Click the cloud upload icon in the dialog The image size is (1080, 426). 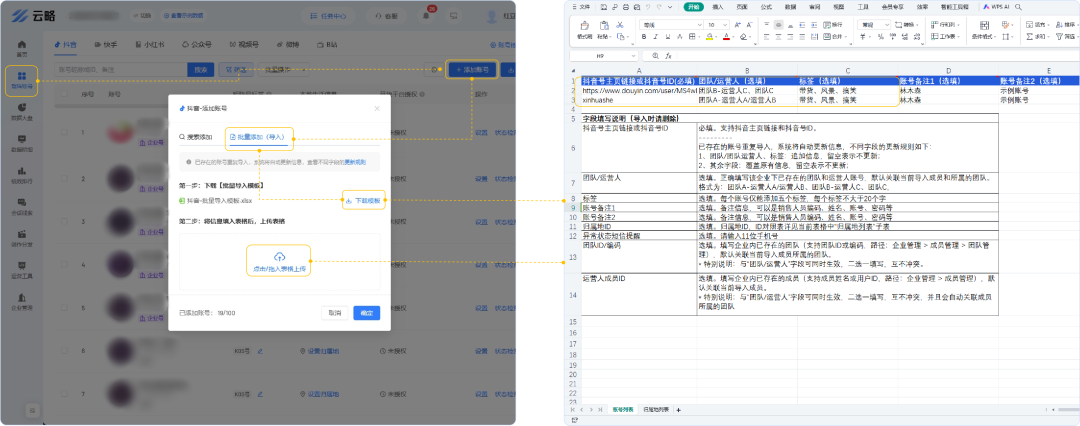(279, 257)
